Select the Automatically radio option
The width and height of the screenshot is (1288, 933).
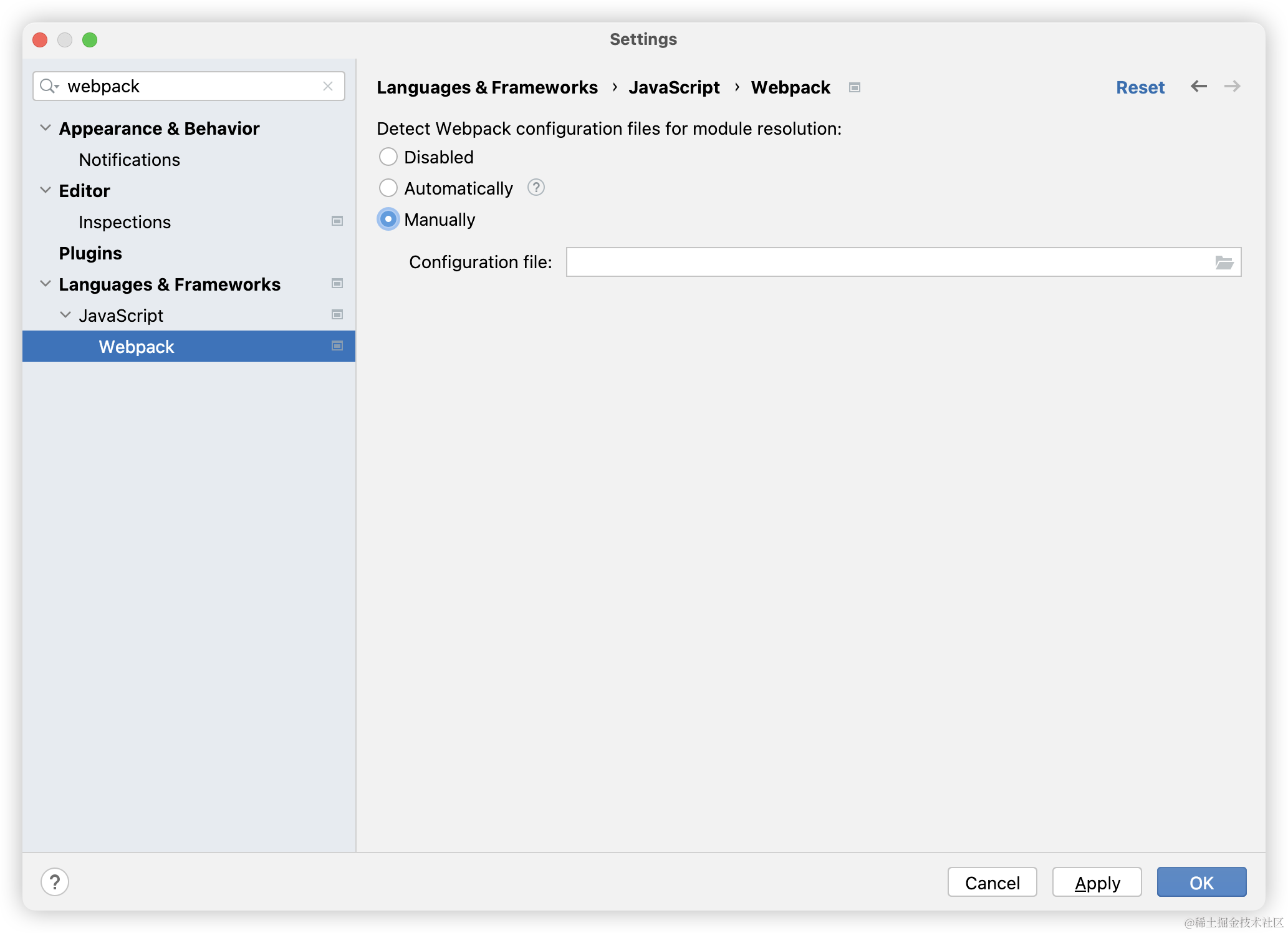pyautogui.click(x=388, y=188)
